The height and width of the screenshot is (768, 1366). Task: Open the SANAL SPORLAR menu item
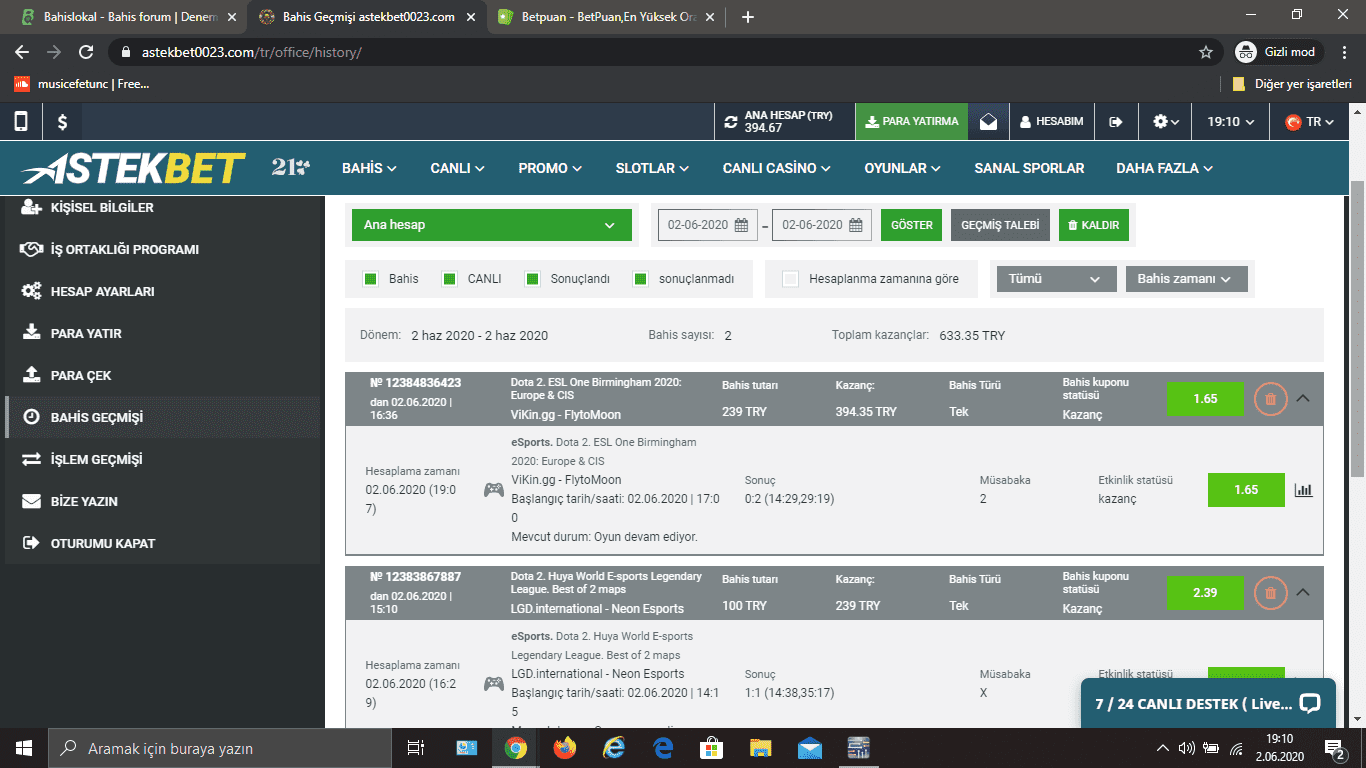pos(1029,168)
